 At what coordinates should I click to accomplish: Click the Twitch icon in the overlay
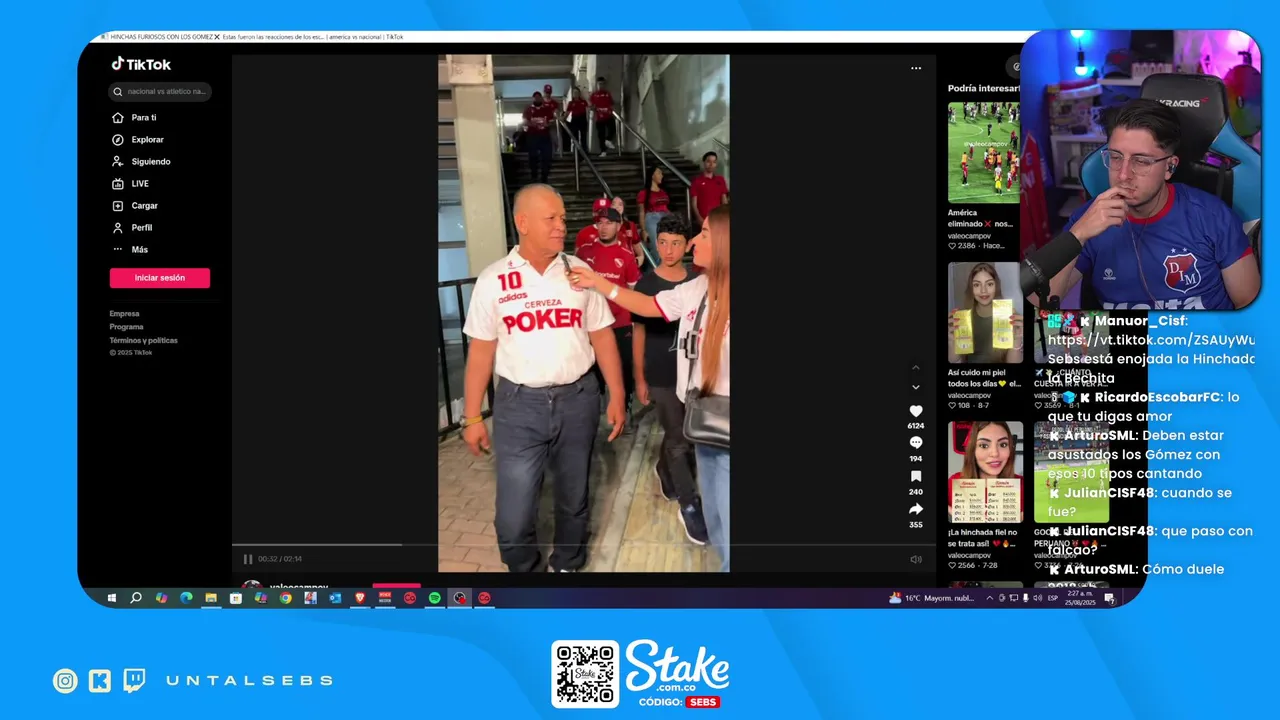coord(134,681)
